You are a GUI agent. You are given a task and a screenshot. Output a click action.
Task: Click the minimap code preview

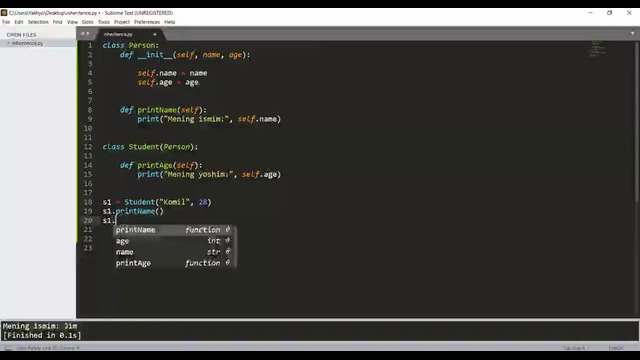598,48
